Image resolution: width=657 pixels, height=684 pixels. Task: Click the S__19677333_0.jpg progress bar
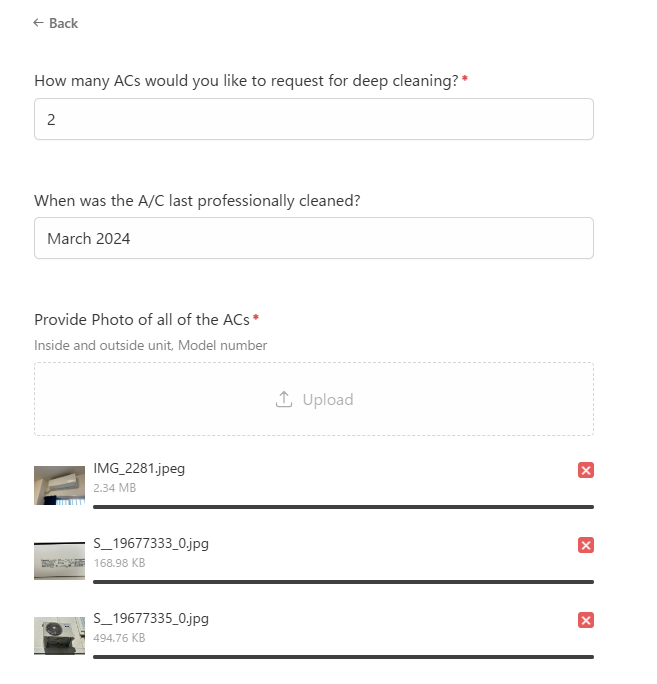click(x=343, y=582)
